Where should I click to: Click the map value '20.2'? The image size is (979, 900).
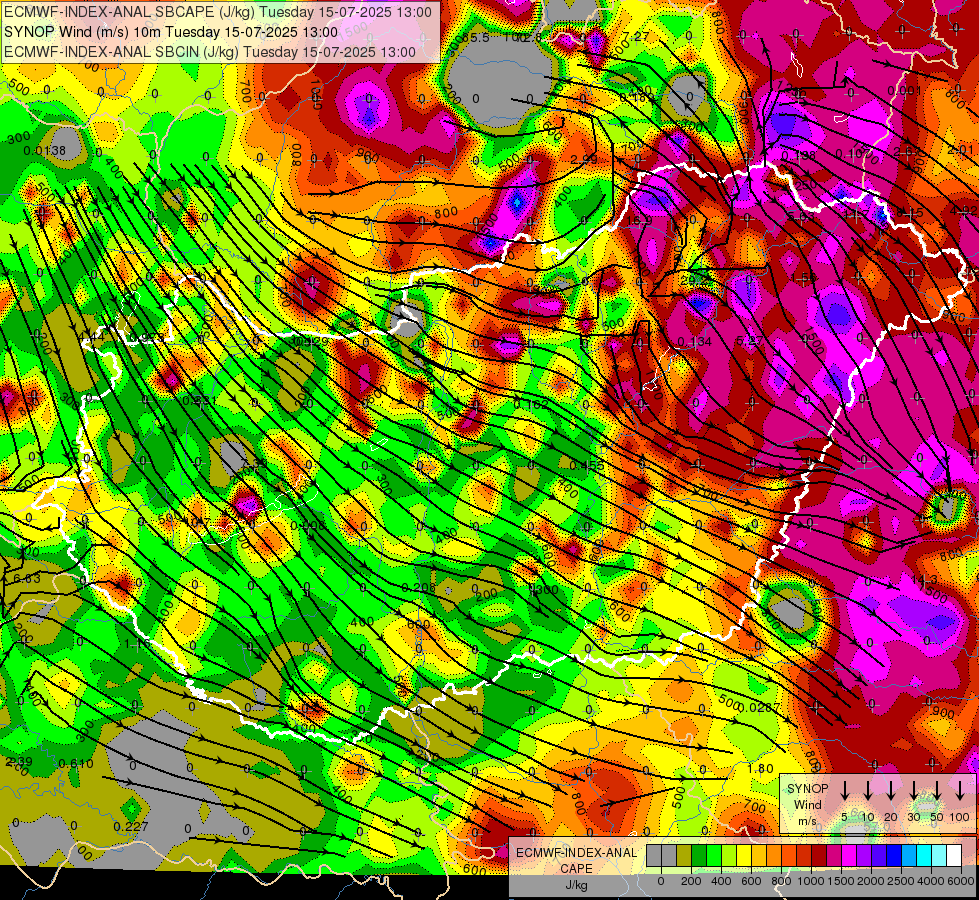(694, 280)
